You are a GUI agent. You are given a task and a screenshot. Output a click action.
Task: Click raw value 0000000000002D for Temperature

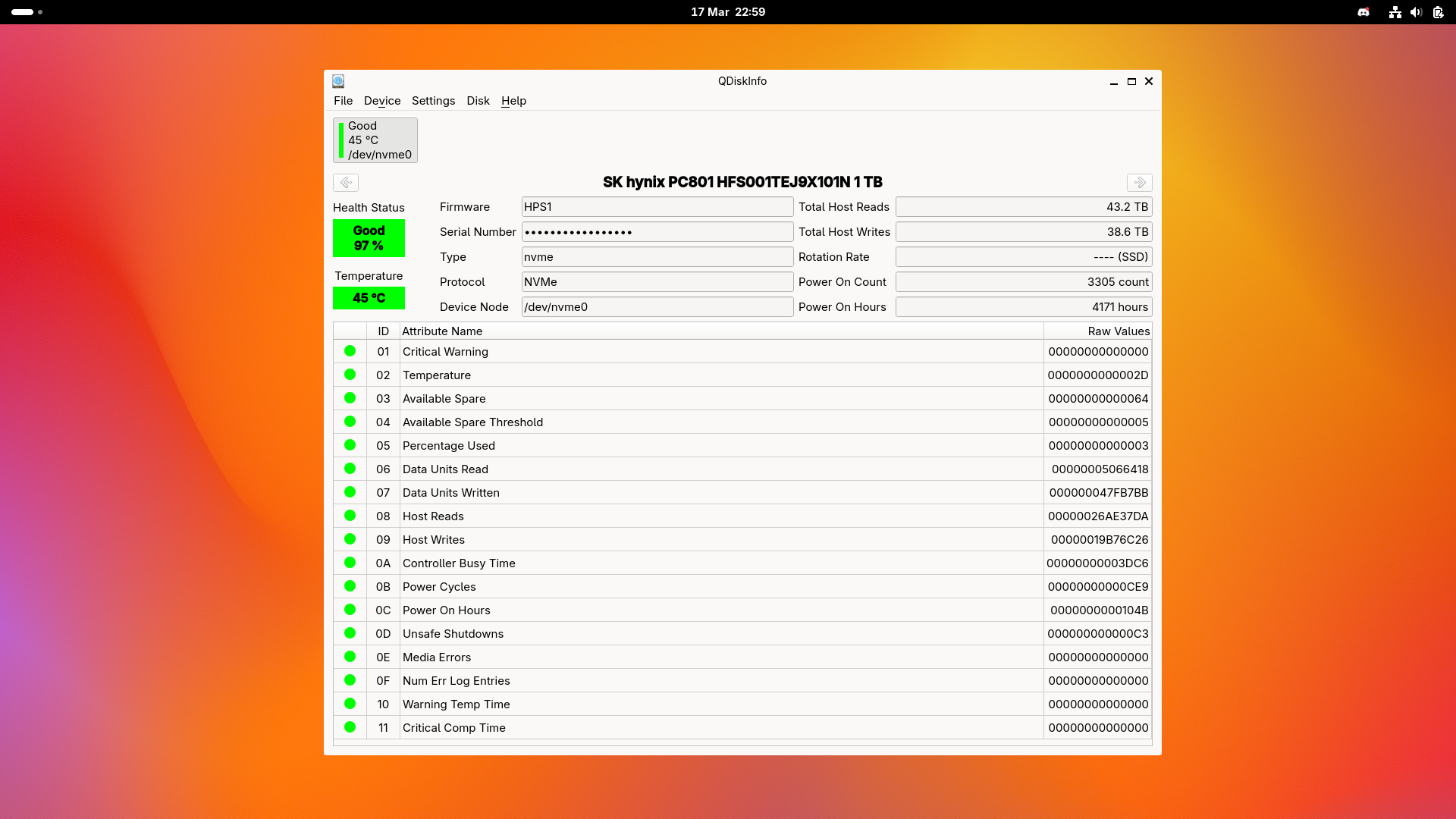1098,375
